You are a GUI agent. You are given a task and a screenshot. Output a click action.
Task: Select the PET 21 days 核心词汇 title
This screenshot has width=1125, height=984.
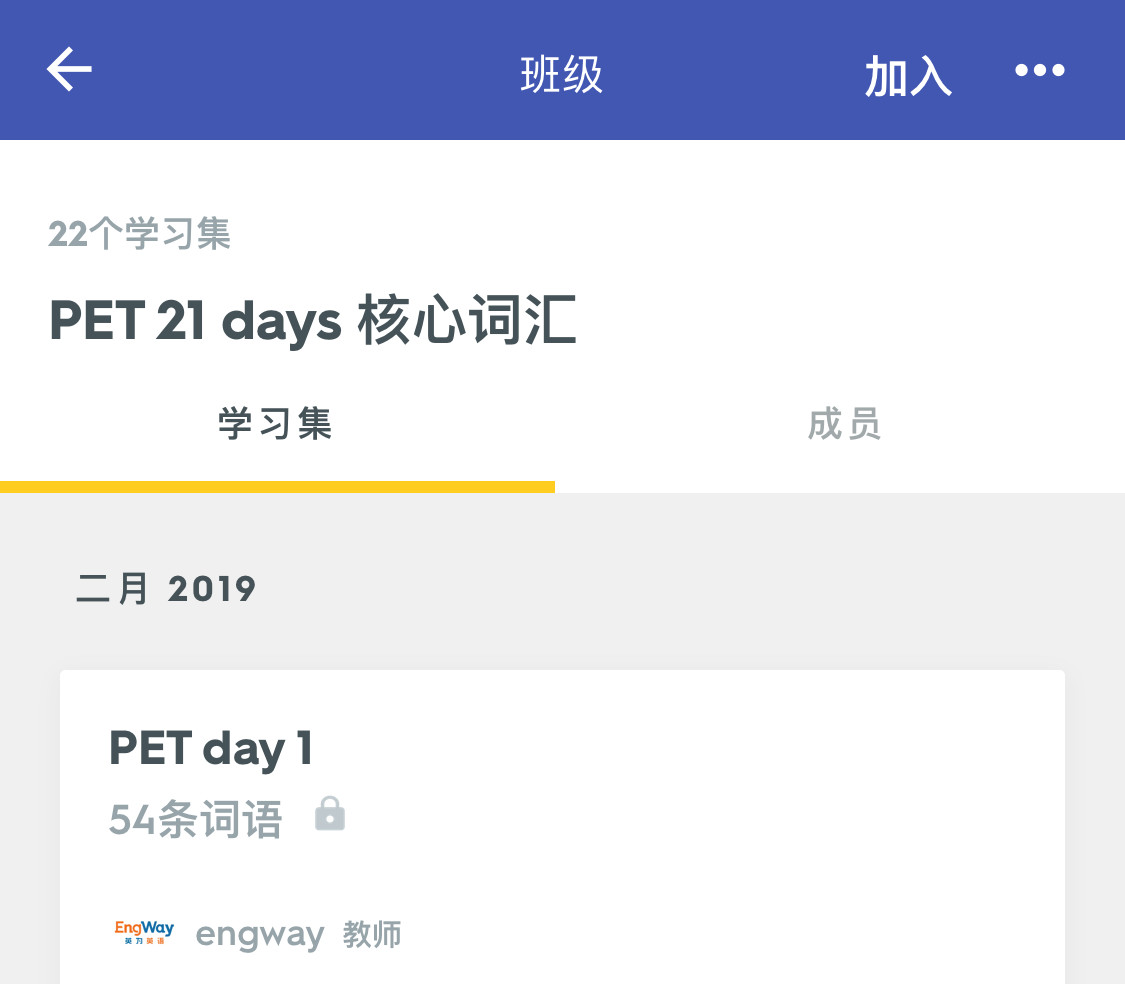pos(313,322)
